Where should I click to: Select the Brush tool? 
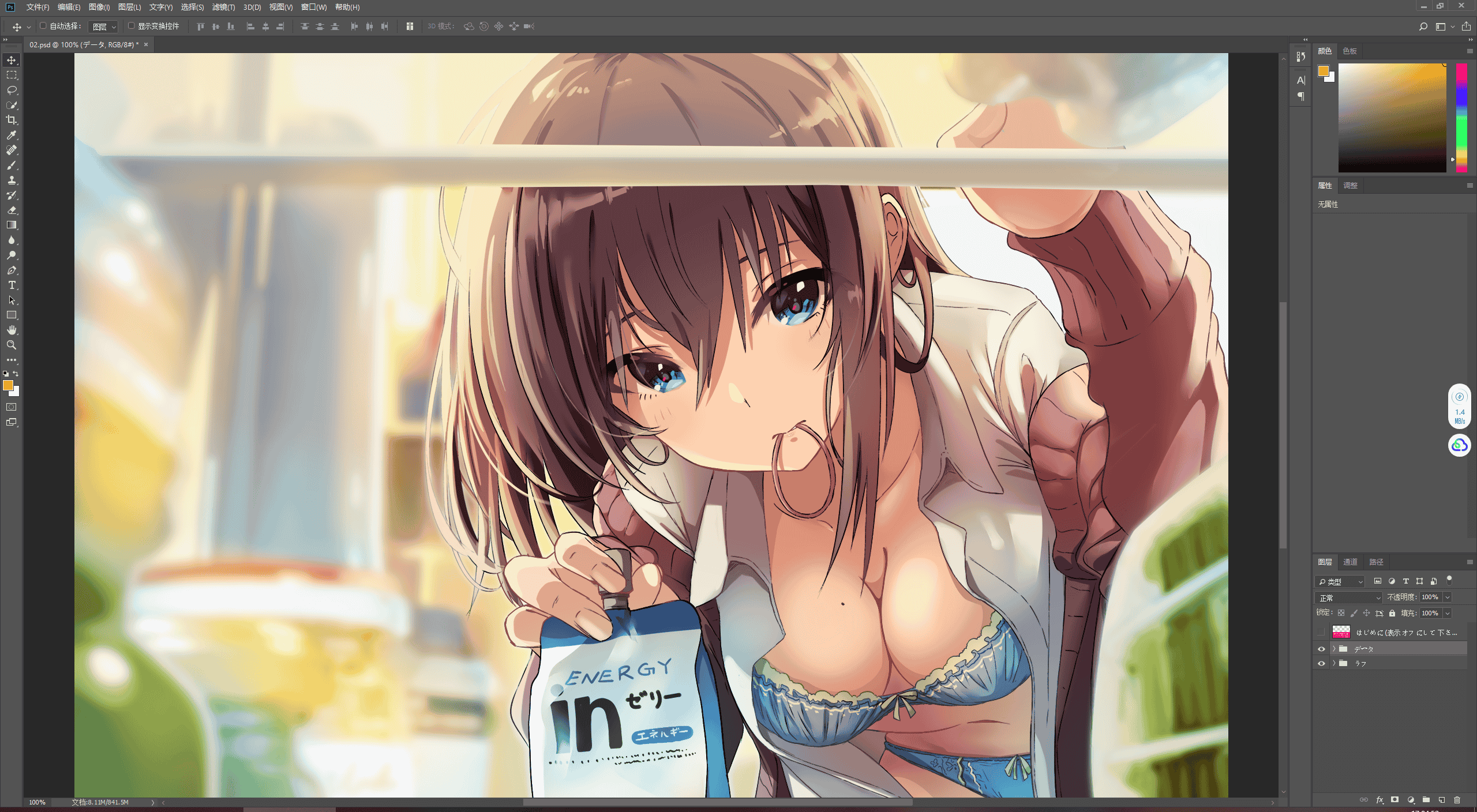(12, 165)
